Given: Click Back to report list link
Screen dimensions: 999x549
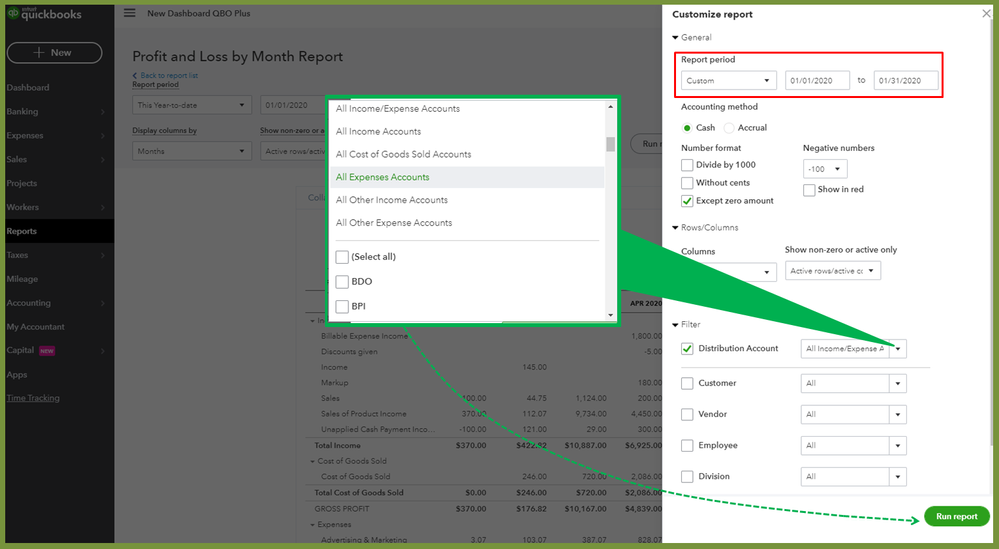Looking at the screenshot, I should click(x=166, y=75).
